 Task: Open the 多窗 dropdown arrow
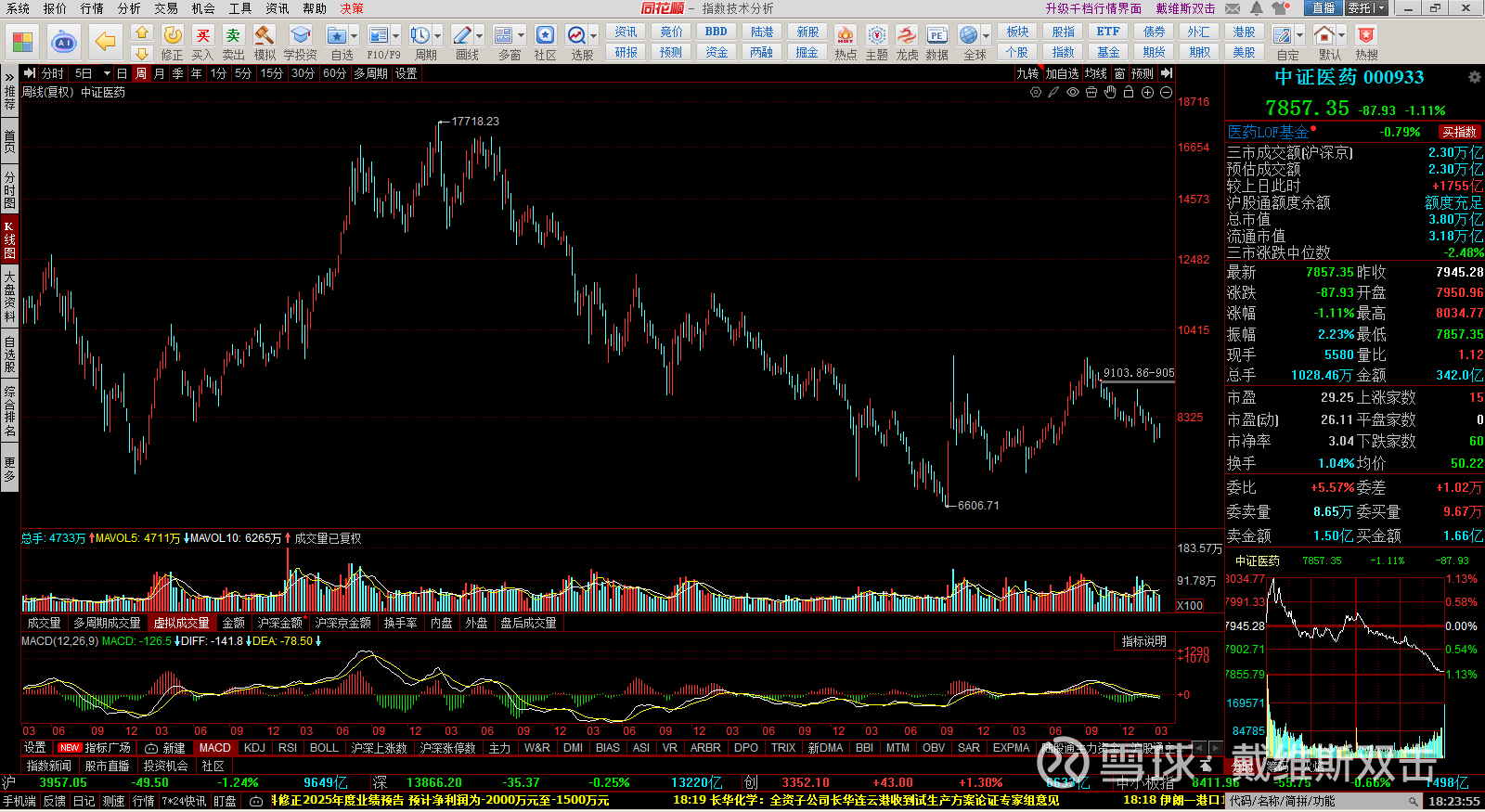521,36
